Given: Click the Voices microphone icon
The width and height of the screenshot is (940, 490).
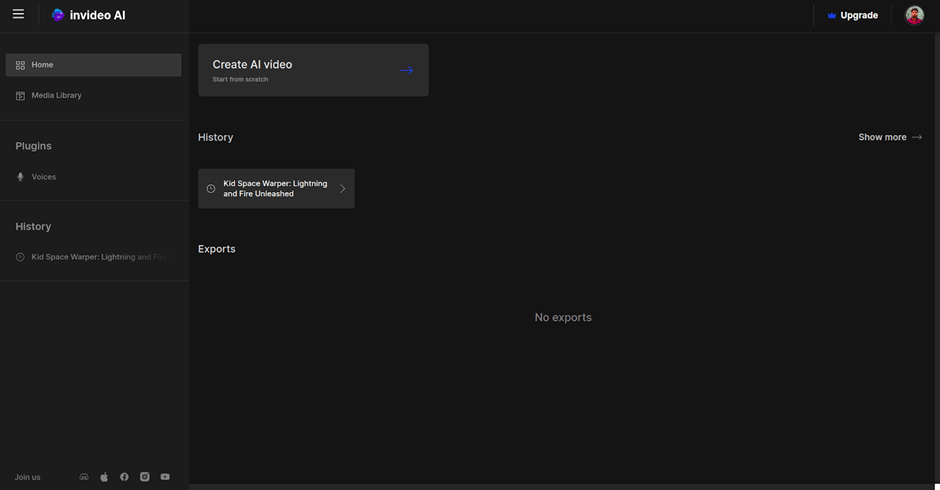Looking at the screenshot, I should tap(20, 177).
